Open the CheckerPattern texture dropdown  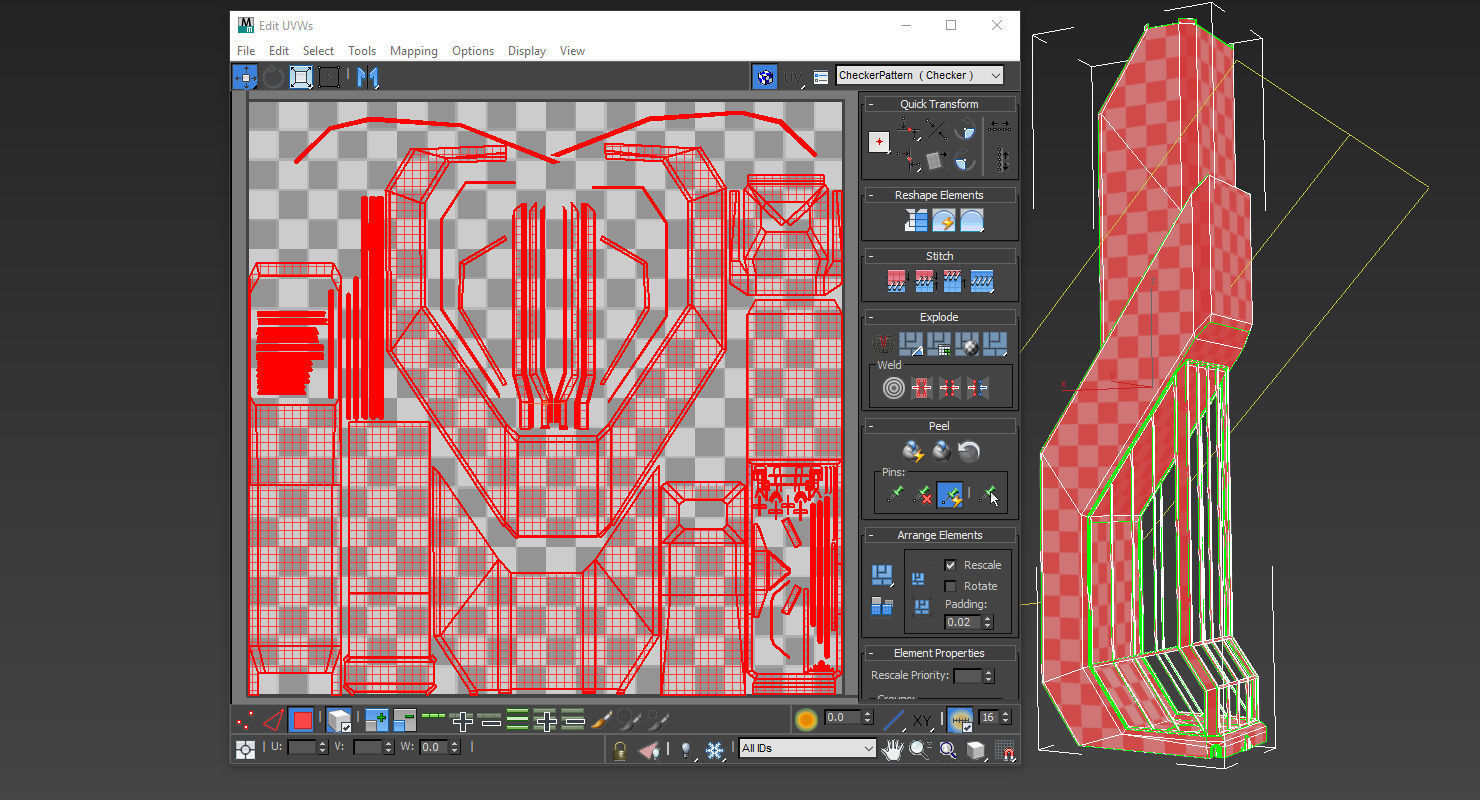tap(919, 75)
